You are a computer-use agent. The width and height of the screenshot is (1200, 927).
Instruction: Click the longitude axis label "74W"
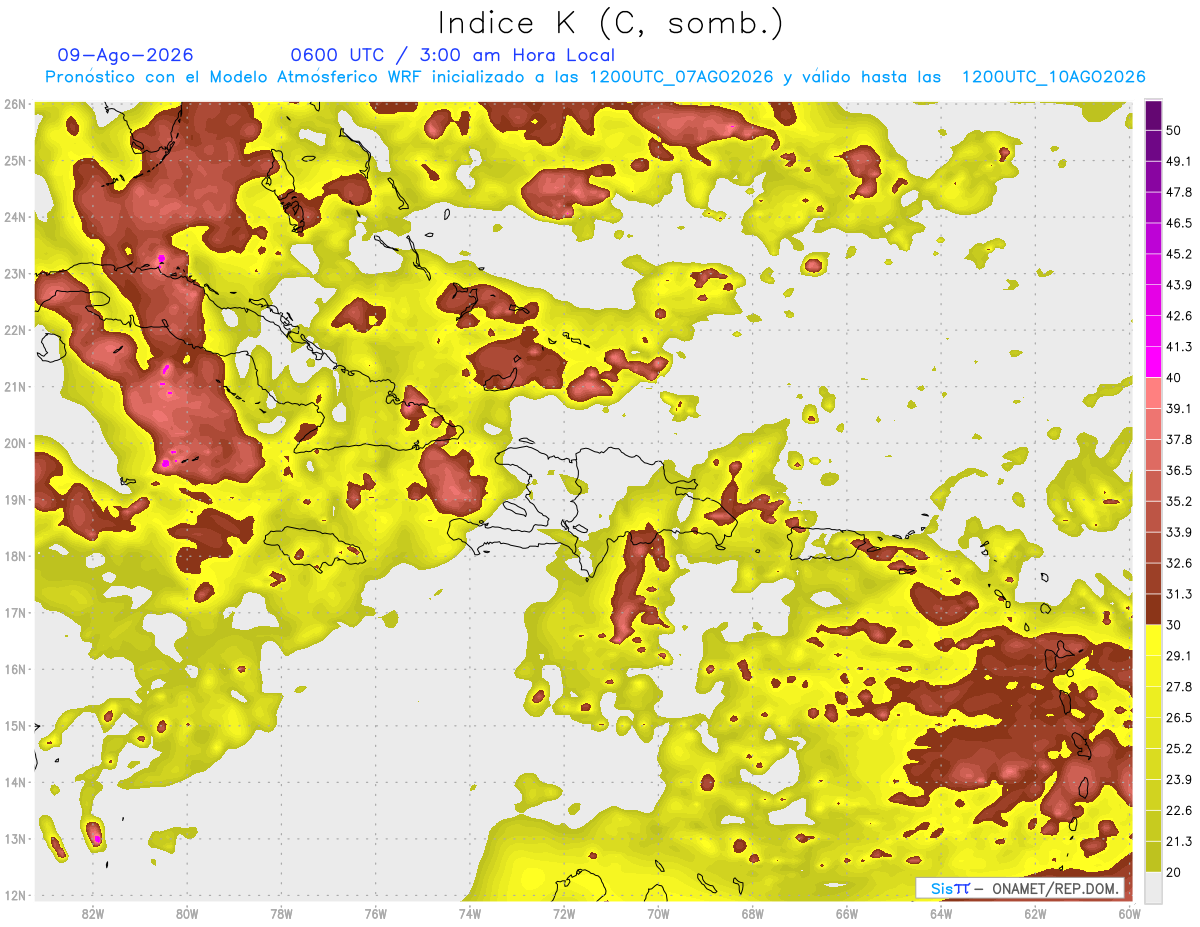click(470, 913)
